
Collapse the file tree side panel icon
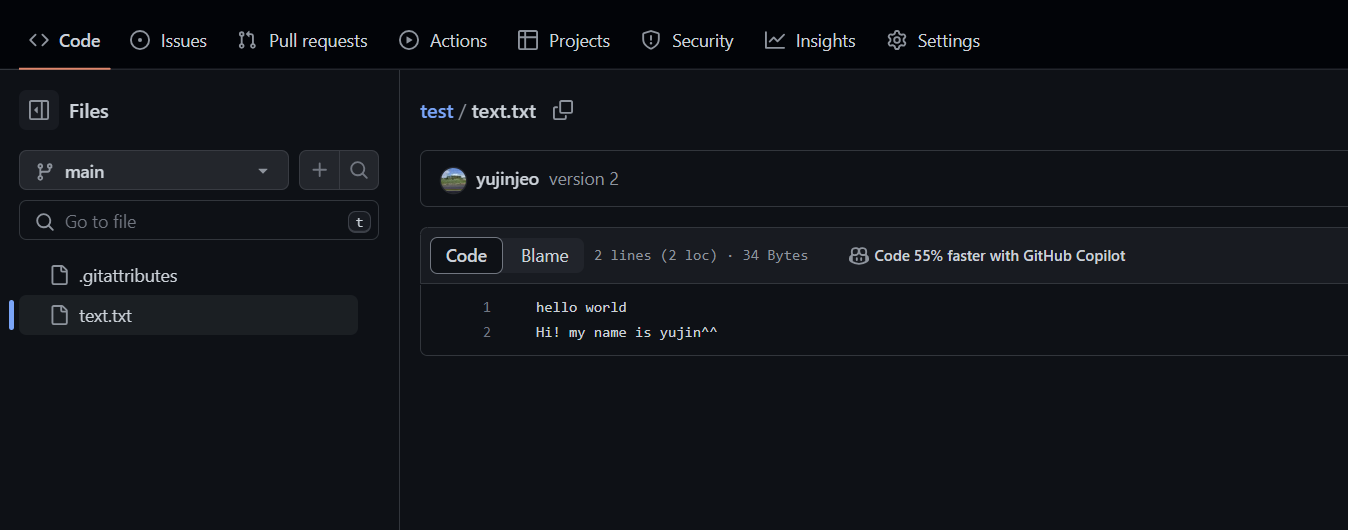(x=39, y=111)
